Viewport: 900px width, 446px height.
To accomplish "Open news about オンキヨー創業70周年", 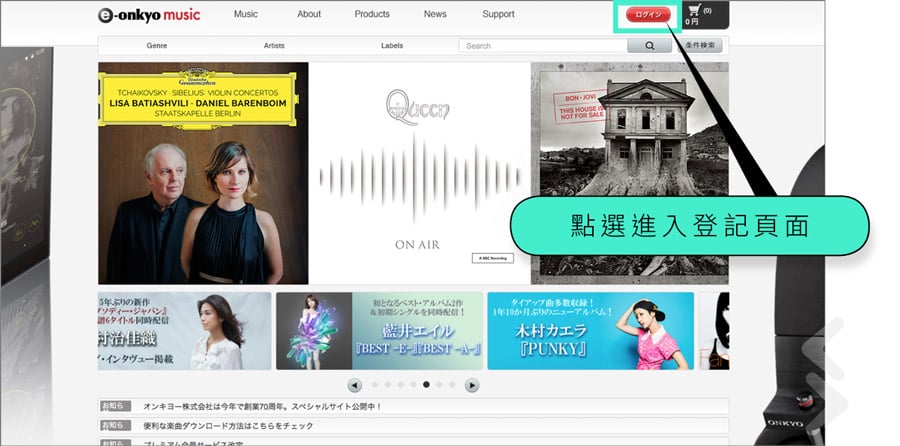I will [262, 406].
